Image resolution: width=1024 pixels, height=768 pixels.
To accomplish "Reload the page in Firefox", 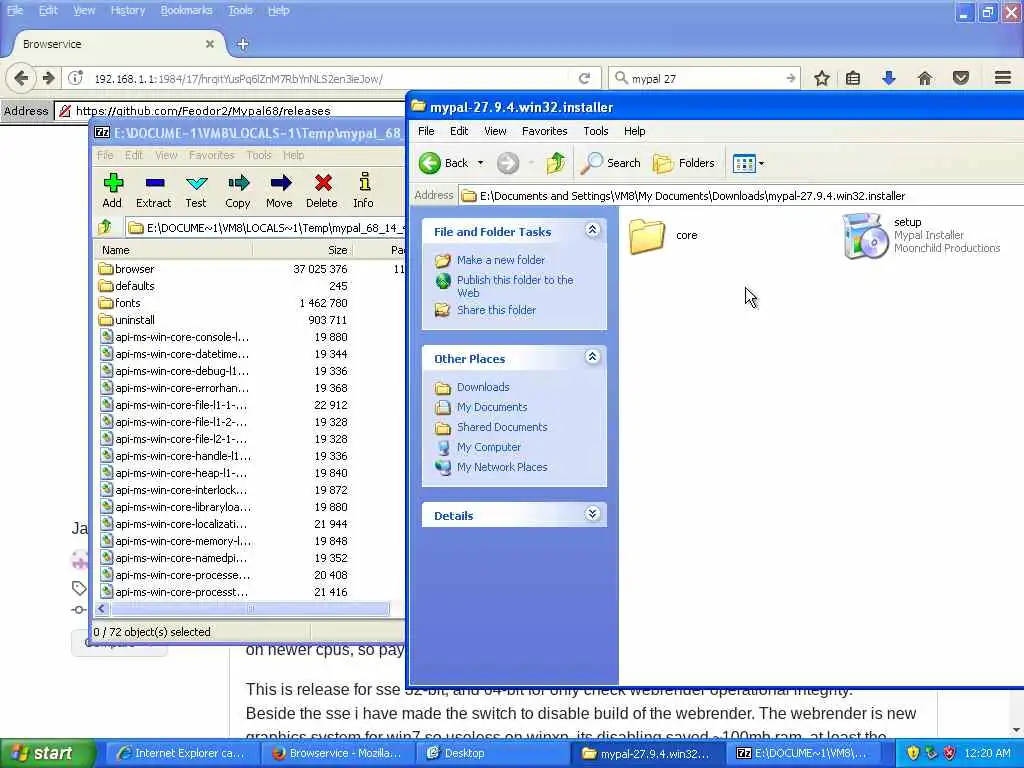I will [x=584, y=78].
